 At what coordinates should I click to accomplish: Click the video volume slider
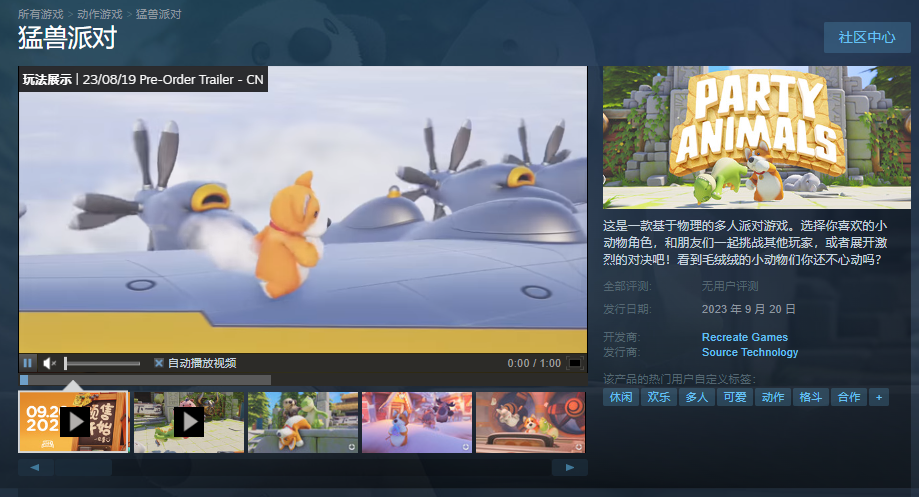[x=102, y=363]
